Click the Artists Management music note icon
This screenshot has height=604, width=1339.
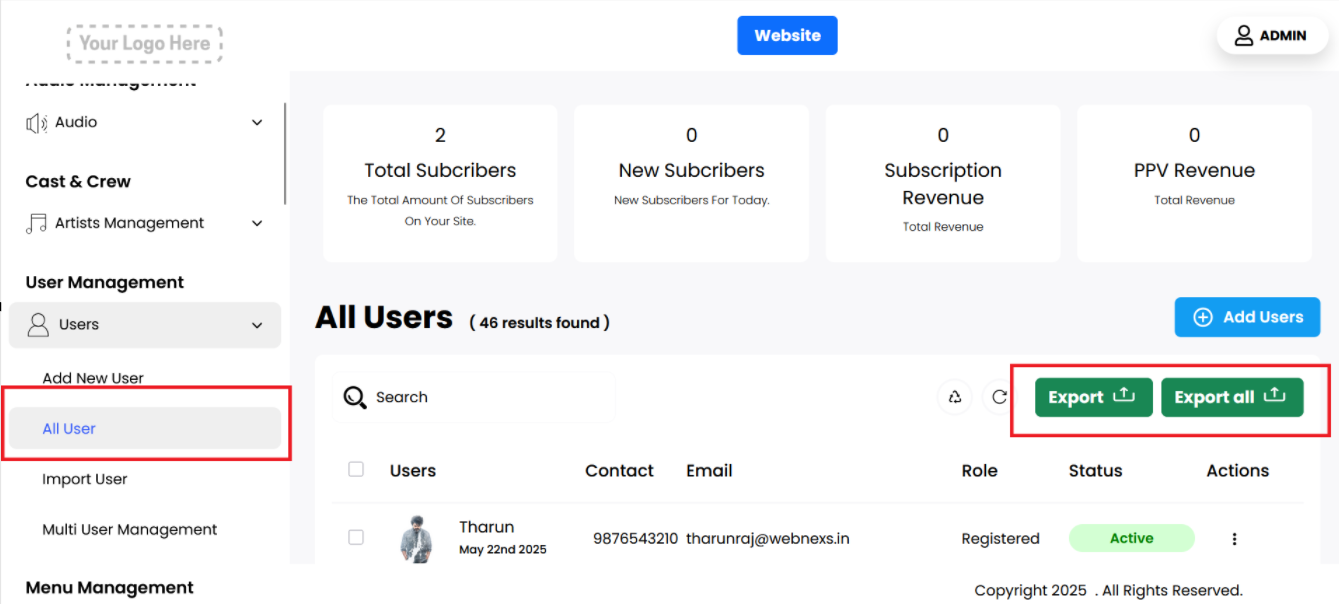click(37, 223)
